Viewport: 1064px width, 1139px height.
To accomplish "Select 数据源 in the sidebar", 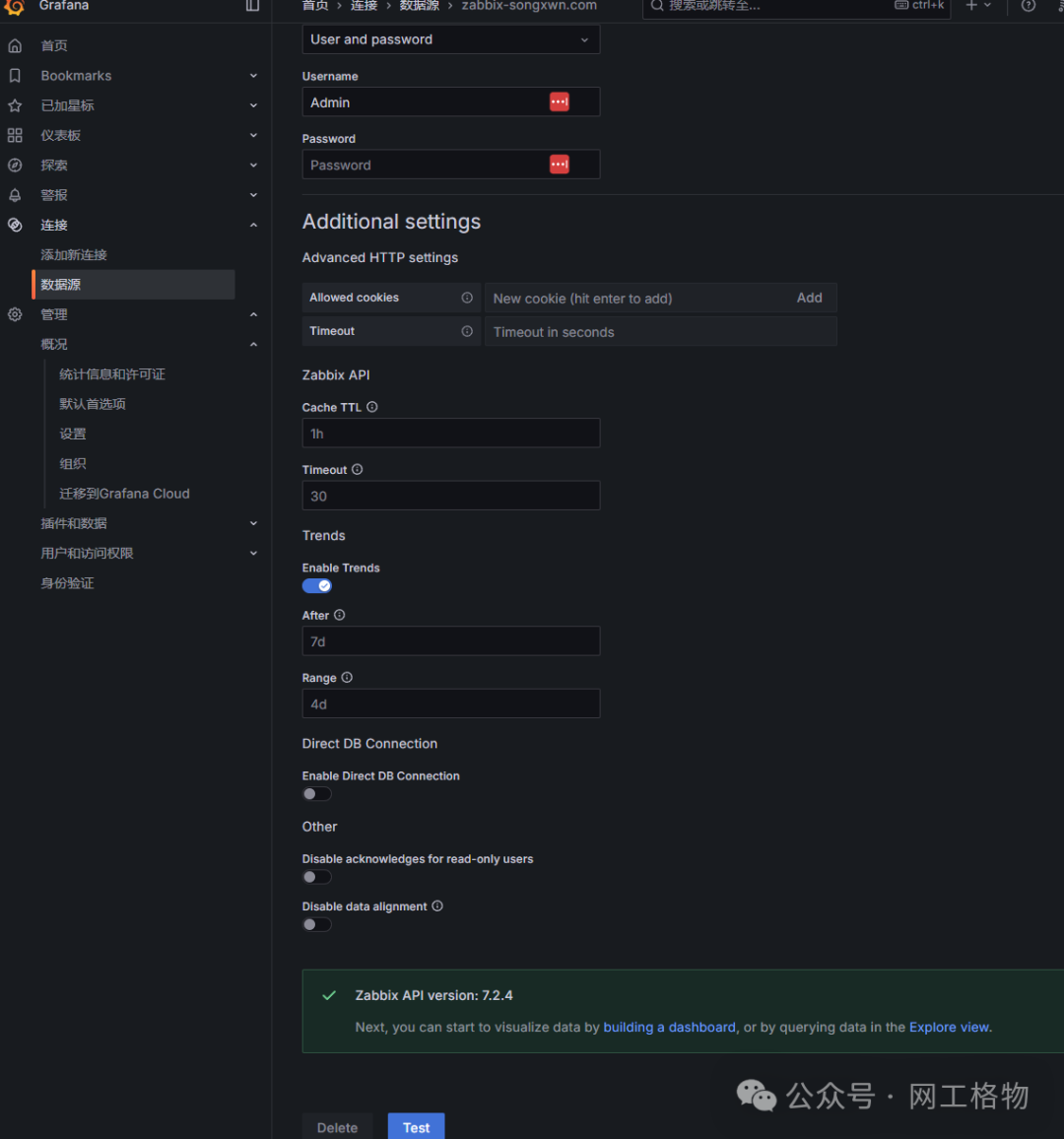I will point(134,285).
